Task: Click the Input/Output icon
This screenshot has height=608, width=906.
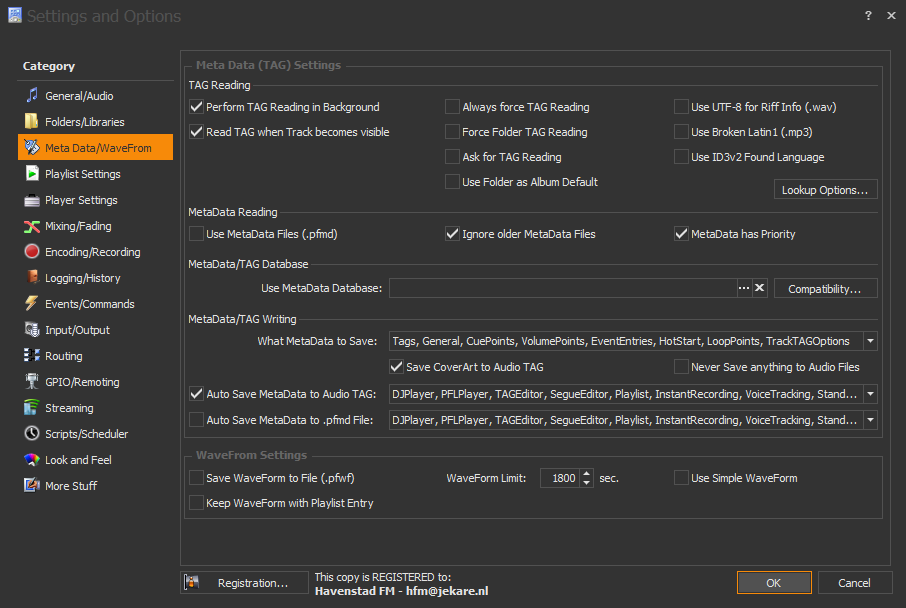Action: 32,329
